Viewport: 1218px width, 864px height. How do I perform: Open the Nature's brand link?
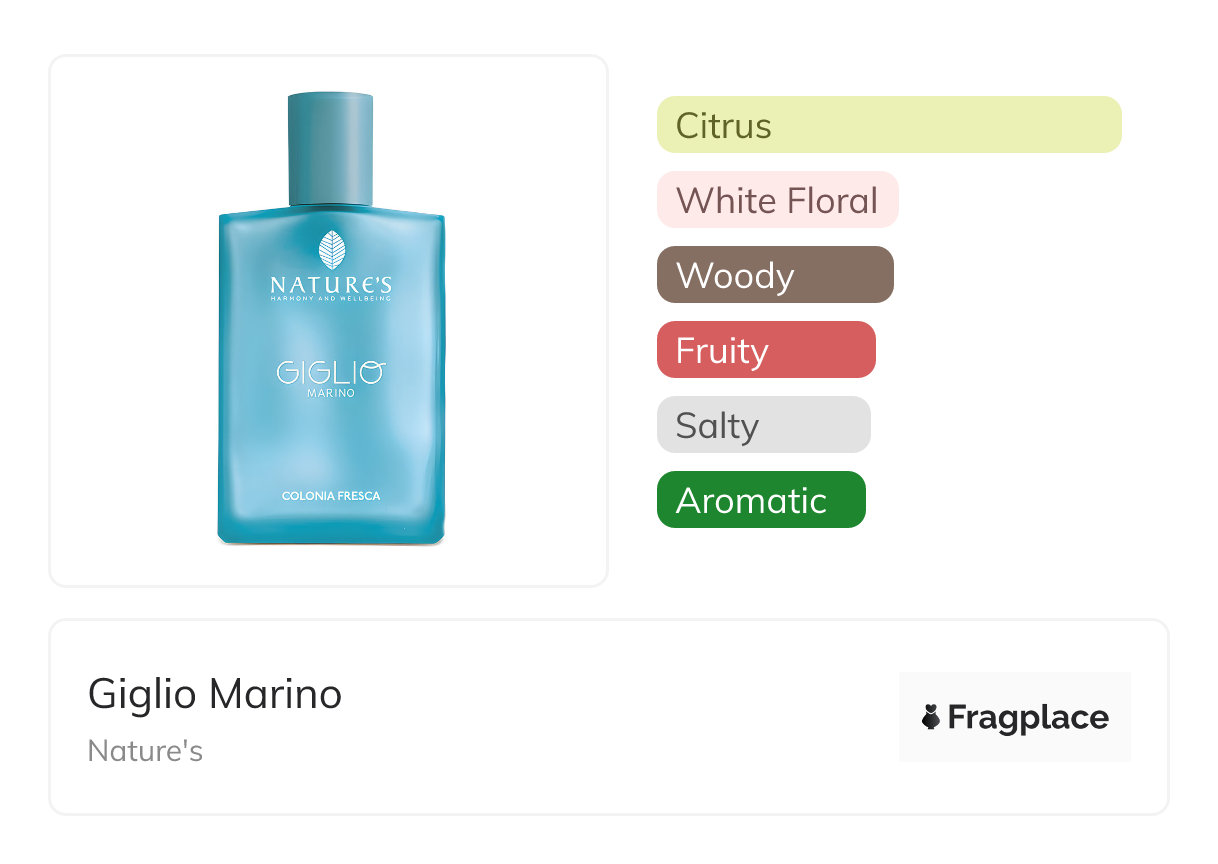(145, 751)
